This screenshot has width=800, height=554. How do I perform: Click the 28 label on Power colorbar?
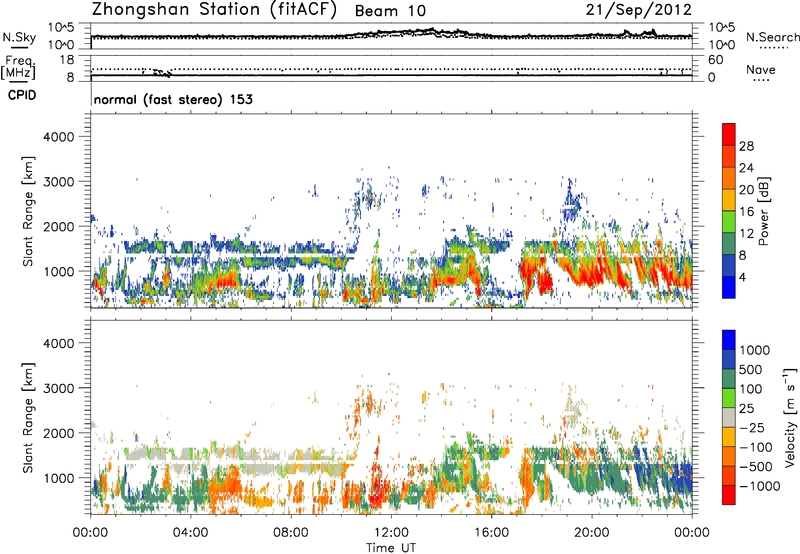coord(746,146)
